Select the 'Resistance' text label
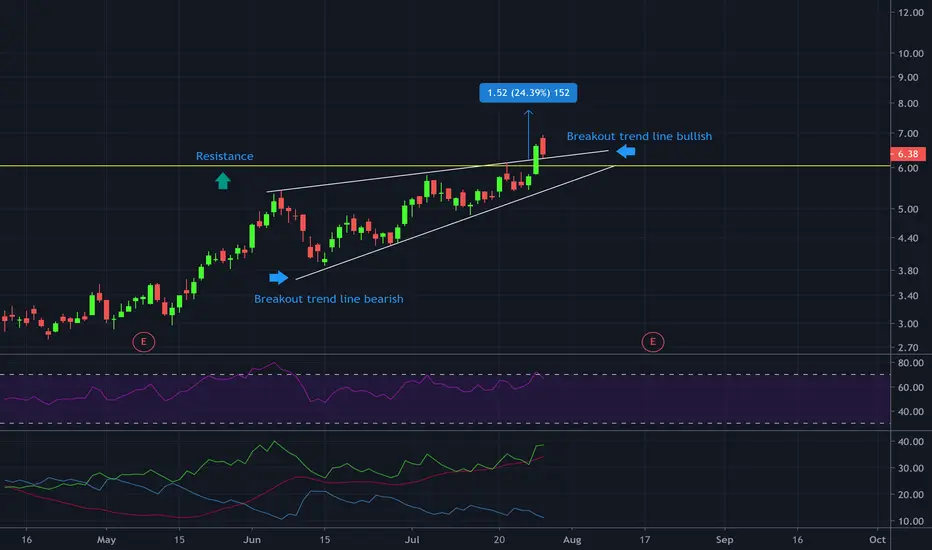This screenshot has width=932, height=550. pyautogui.click(x=225, y=156)
